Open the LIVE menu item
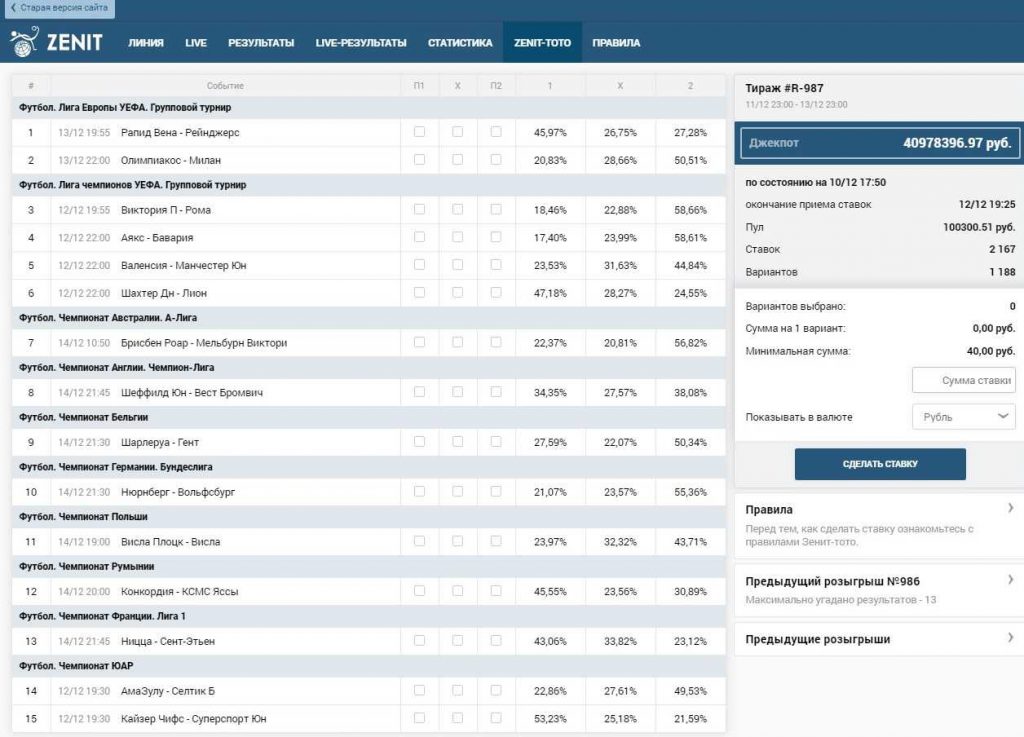The height and width of the screenshot is (737, 1024). (x=196, y=42)
